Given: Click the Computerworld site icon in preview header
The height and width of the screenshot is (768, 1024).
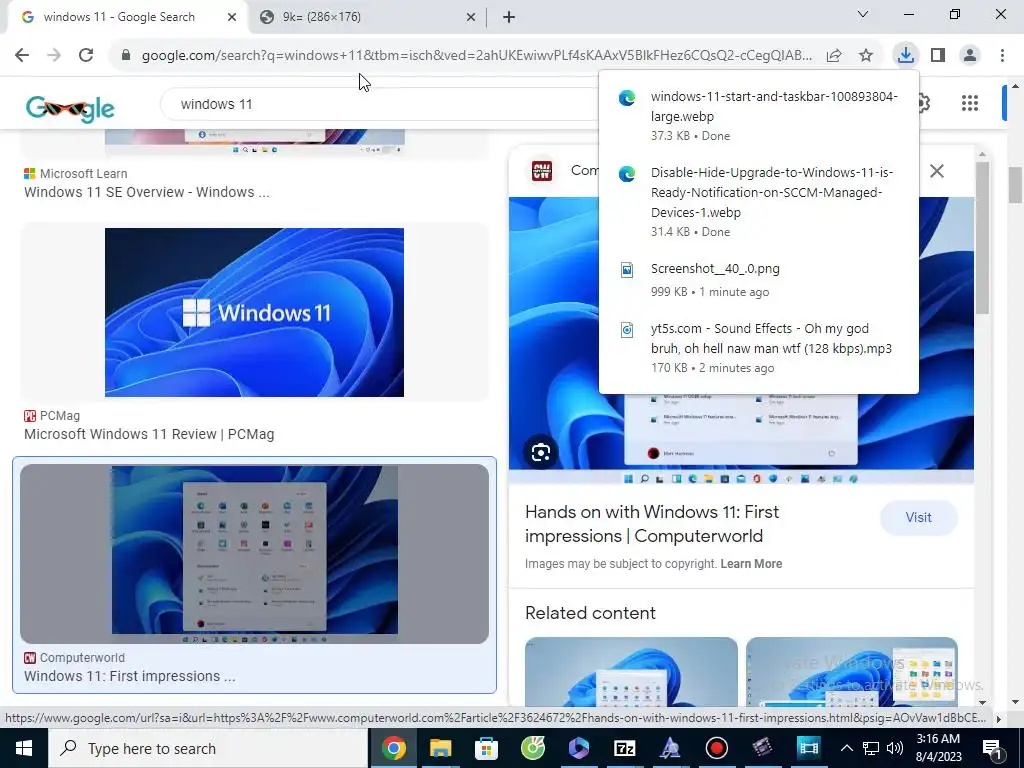Looking at the screenshot, I should click(x=542, y=171).
